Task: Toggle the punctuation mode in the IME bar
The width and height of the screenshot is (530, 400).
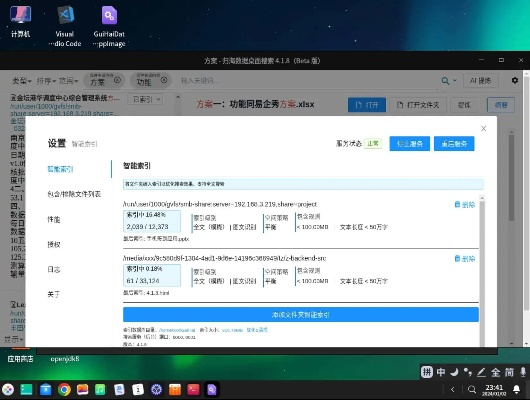Action: click(x=468, y=372)
